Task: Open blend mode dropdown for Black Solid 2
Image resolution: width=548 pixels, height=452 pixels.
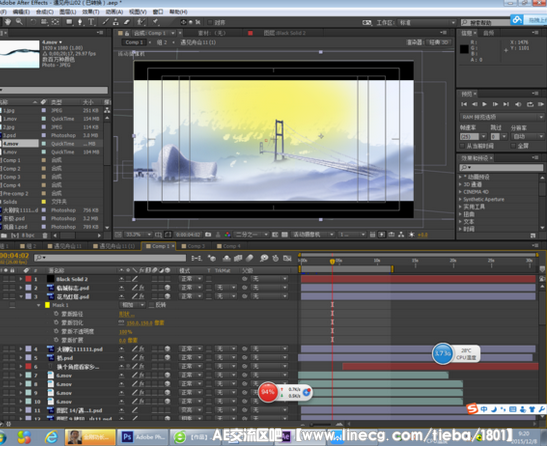Action: pyautogui.click(x=190, y=279)
